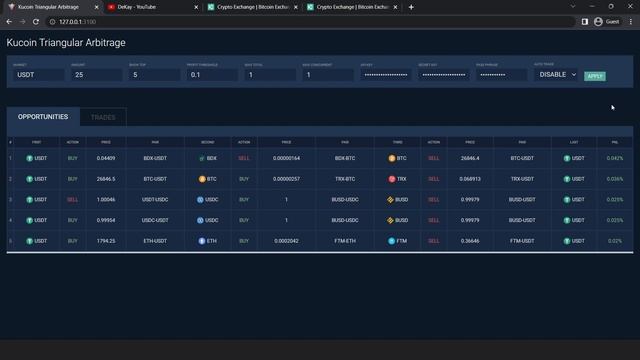This screenshot has width=640, height=360.
Task: Click the price value 1794.25
Action: coord(106,241)
